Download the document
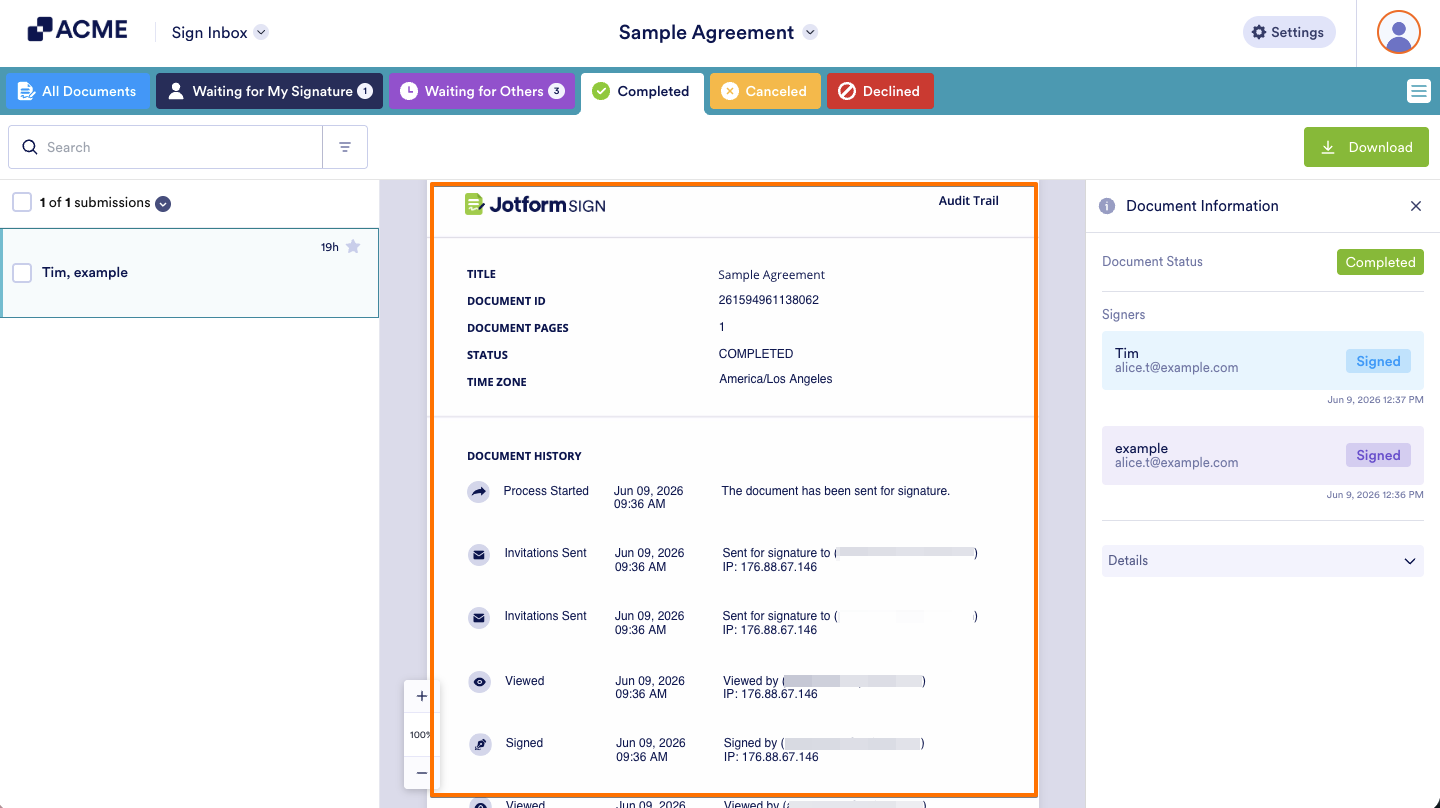The width and height of the screenshot is (1440, 808). point(1366,147)
